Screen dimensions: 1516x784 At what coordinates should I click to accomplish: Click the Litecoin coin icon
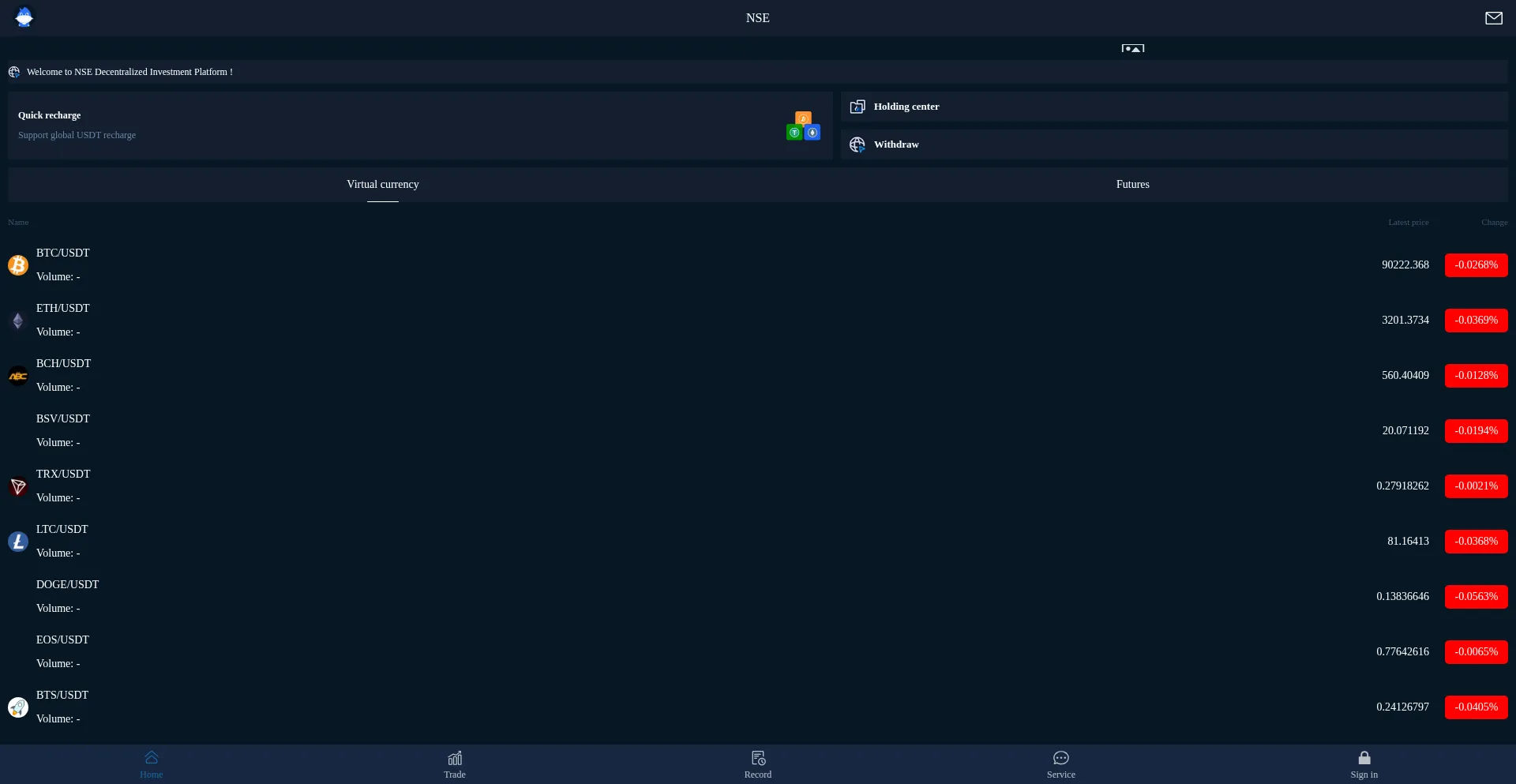coord(18,542)
